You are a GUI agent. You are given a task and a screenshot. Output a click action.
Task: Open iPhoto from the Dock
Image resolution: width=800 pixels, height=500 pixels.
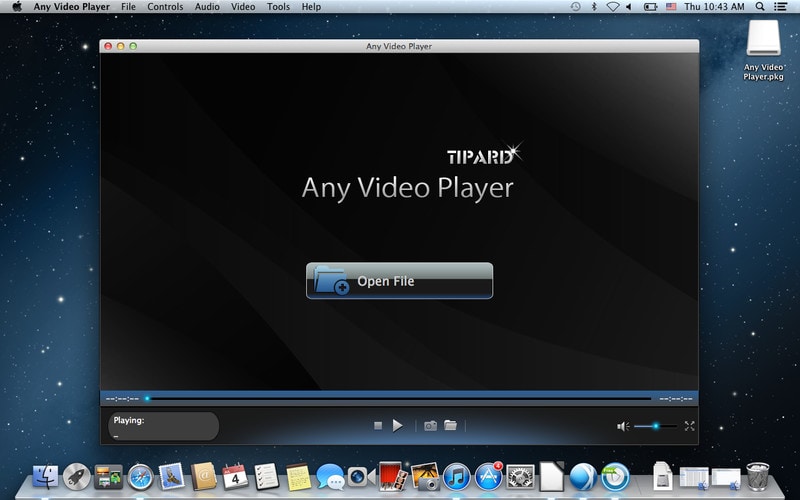(x=425, y=477)
